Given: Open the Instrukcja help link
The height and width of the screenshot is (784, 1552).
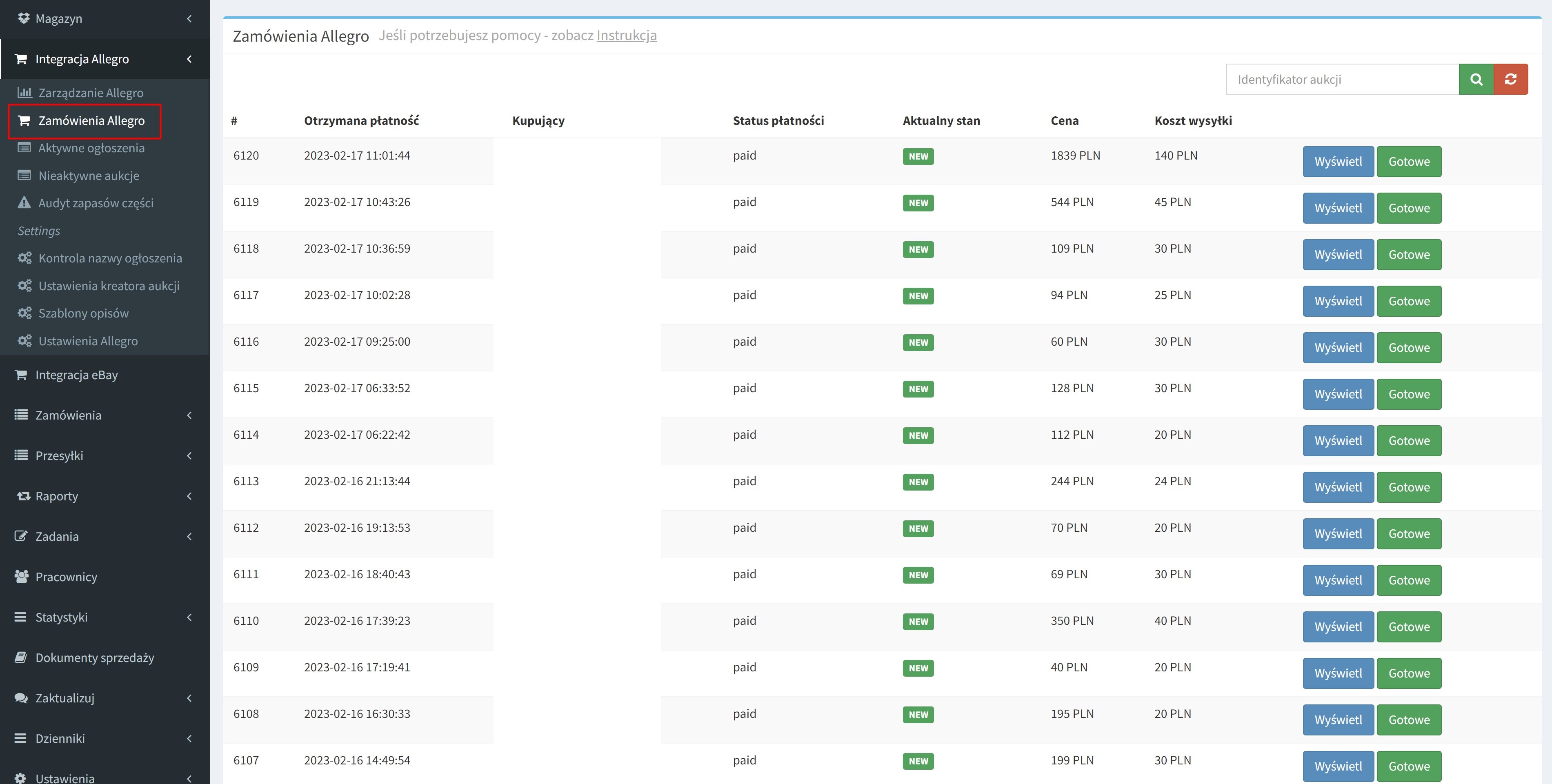Looking at the screenshot, I should click(626, 36).
